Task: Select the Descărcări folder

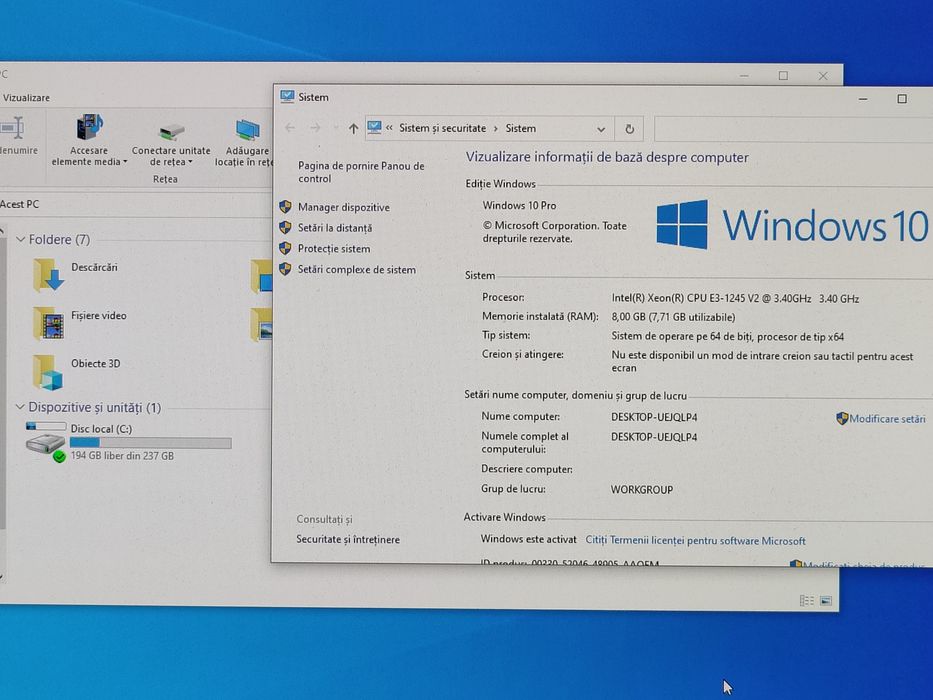Action: (76, 274)
